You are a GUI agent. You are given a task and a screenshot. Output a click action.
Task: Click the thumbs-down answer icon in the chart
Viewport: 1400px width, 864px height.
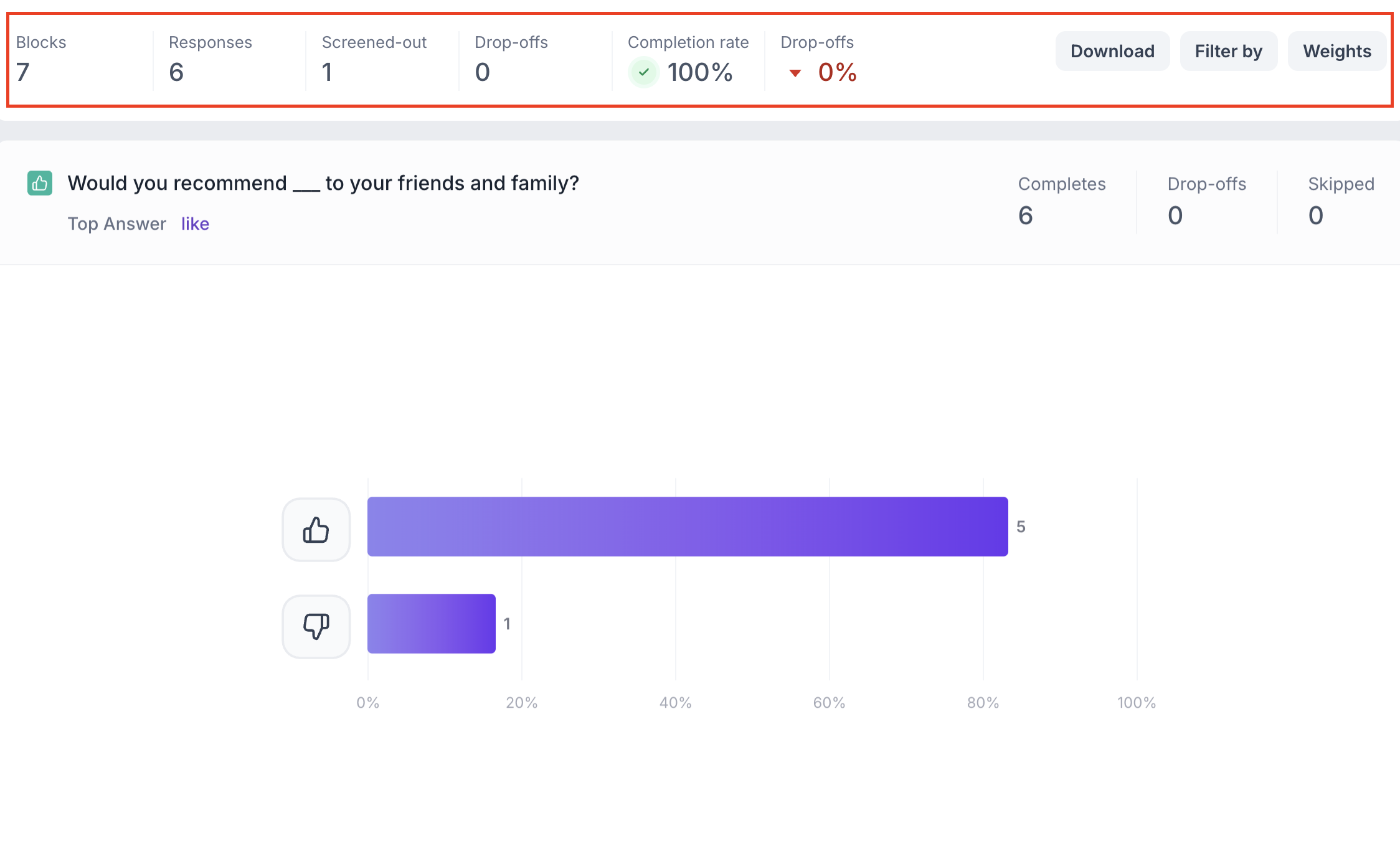pos(316,626)
